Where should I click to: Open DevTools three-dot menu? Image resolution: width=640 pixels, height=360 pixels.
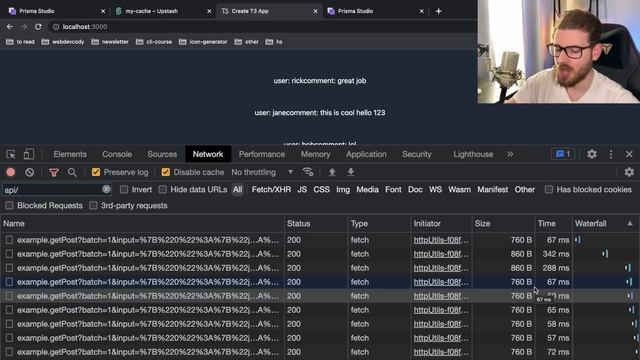click(x=611, y=154)
